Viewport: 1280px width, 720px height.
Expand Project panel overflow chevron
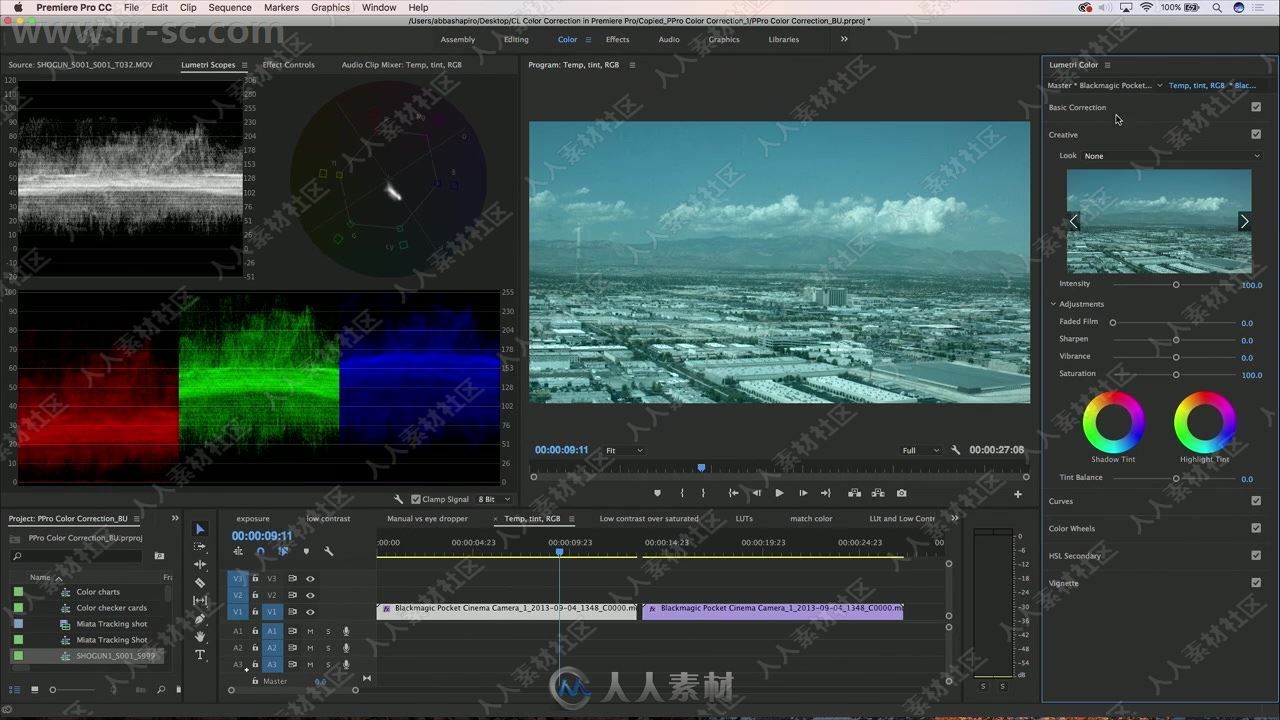(x=175, y=518)
